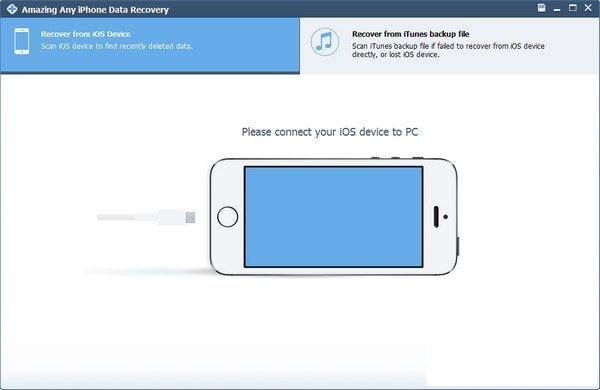
Task: Click the "Scan iTunes backup file if failed" description
Action: click(448, 50)
